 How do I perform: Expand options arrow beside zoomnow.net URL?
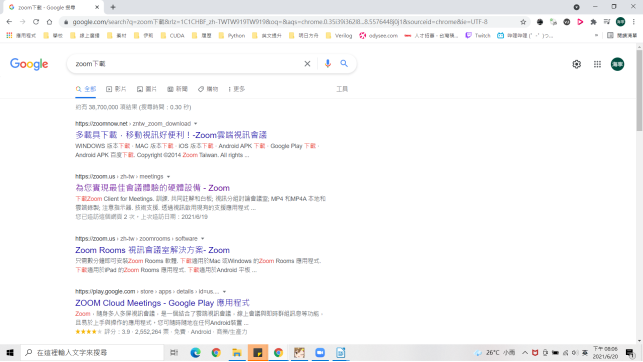pyautogui.click(x=196, y=124)
